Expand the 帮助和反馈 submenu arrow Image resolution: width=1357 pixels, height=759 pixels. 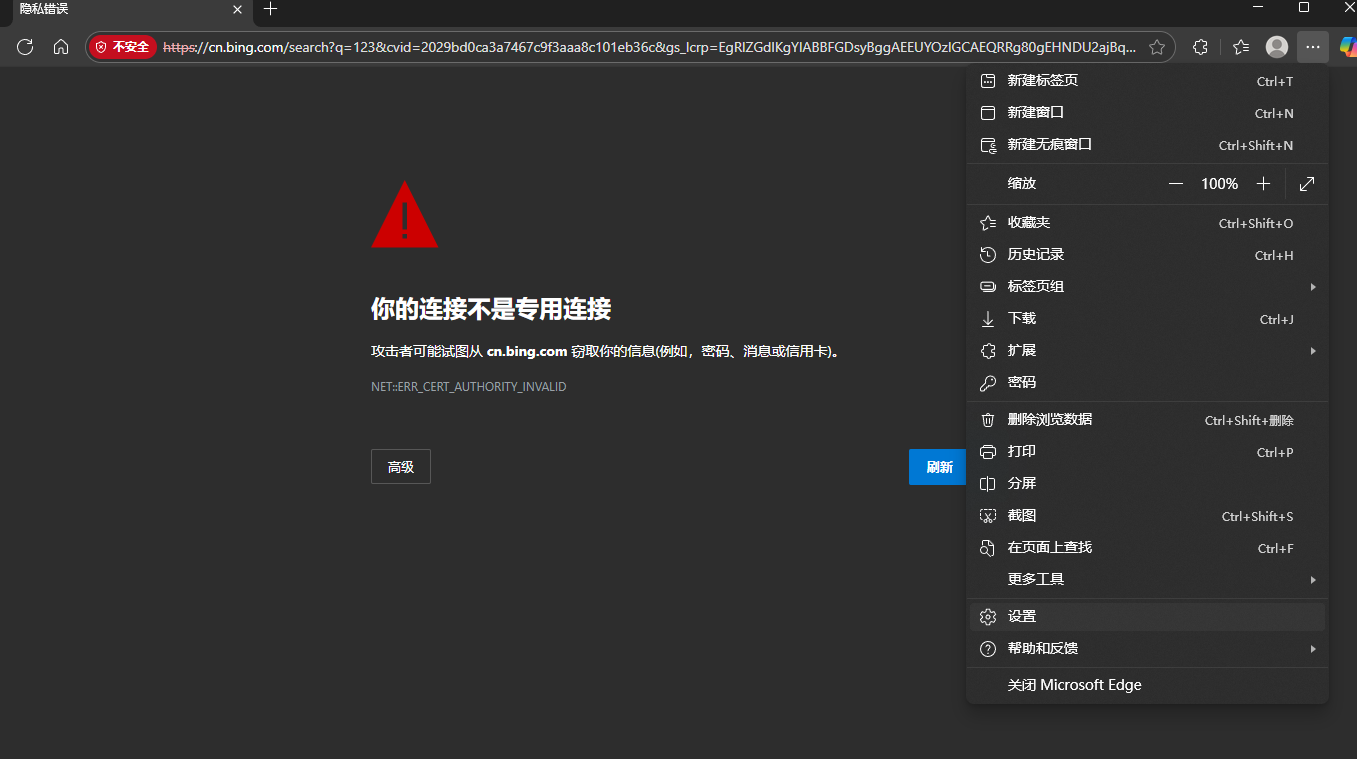tap(1313, 649)
